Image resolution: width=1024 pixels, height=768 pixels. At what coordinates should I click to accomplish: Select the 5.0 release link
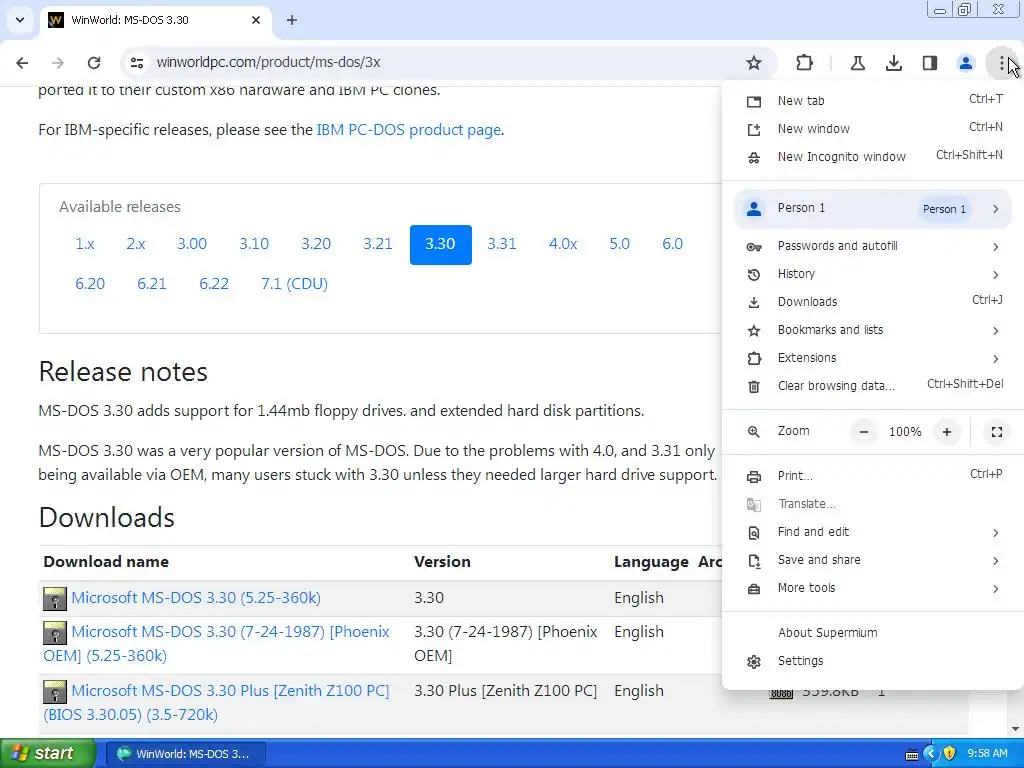click(x=620, y=244)
